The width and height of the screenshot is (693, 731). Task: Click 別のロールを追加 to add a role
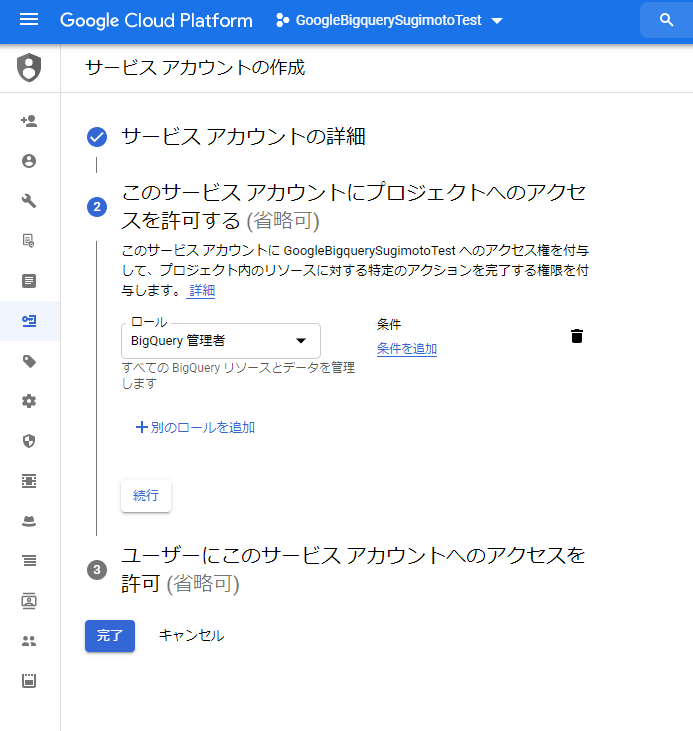point(195,427)
